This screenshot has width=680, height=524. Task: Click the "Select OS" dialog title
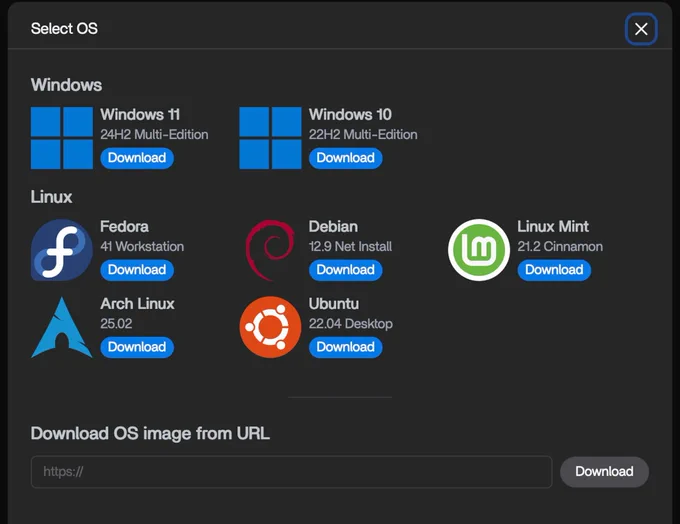[64, 29]
